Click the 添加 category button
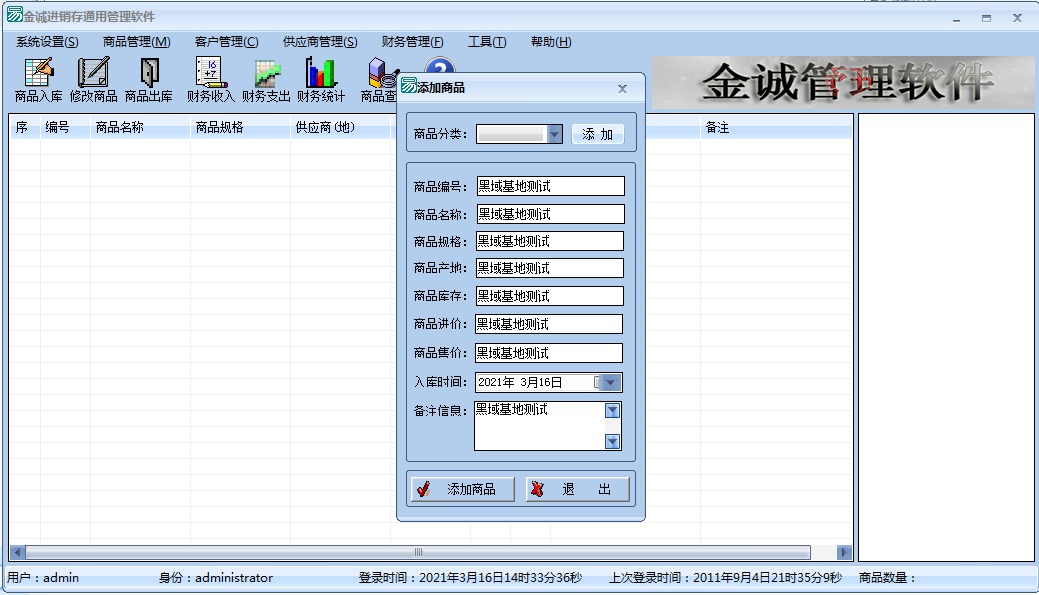The height and width of the screenshot is (595, 1039). click(598, 135)
